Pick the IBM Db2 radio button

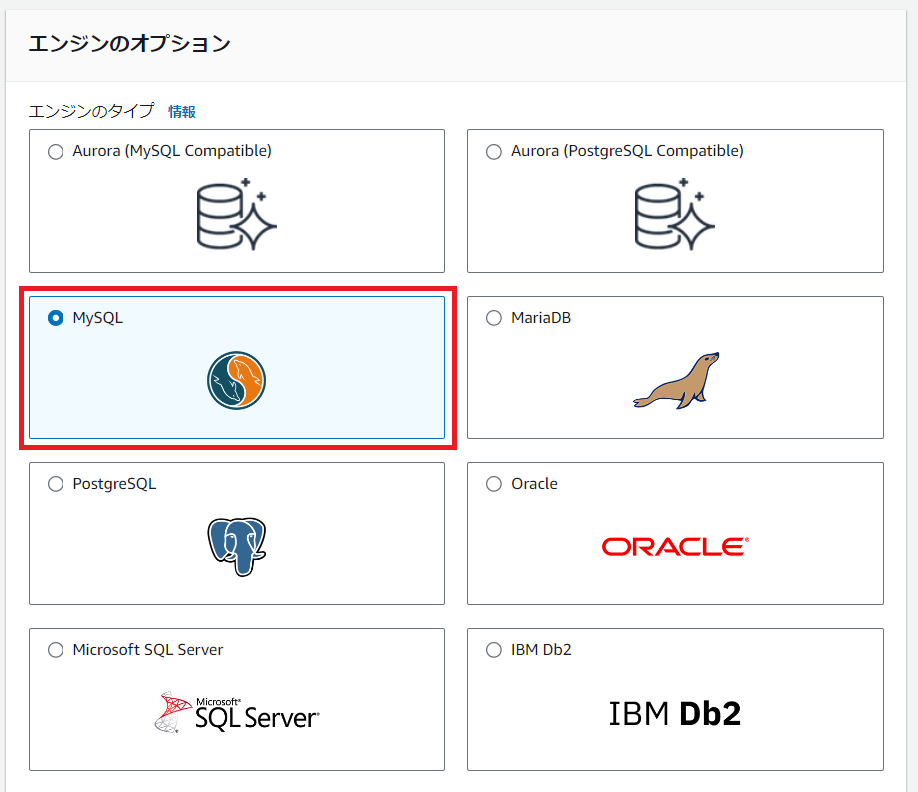[494, 650]
